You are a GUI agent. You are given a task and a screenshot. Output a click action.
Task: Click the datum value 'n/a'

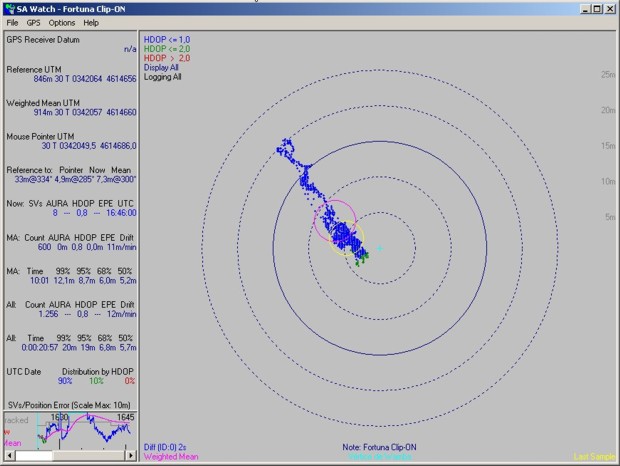click(x=130, y=49)
